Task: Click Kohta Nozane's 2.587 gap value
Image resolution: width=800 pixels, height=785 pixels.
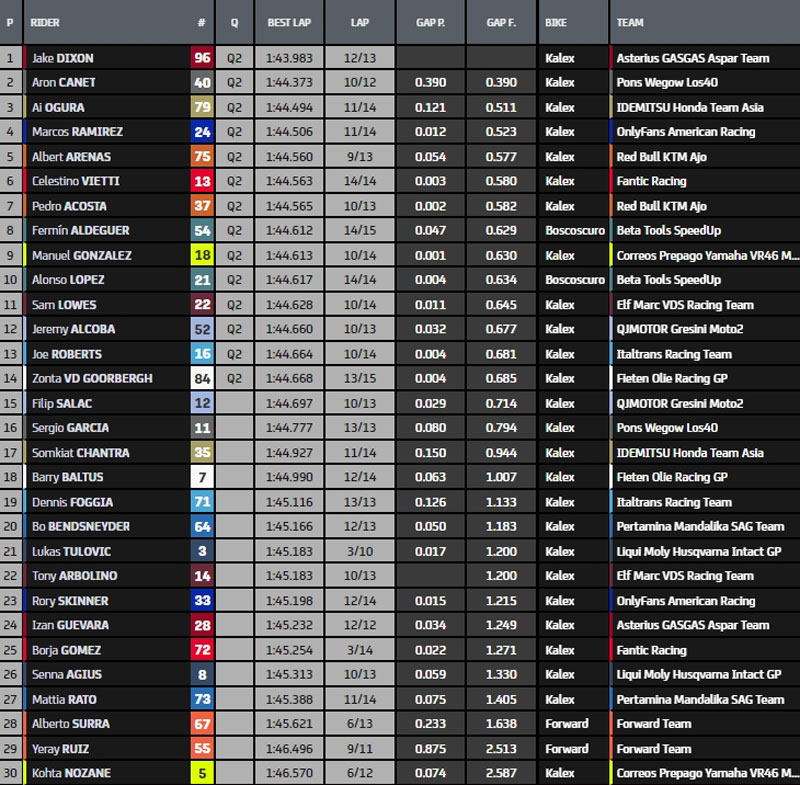Action: point(501,773)
